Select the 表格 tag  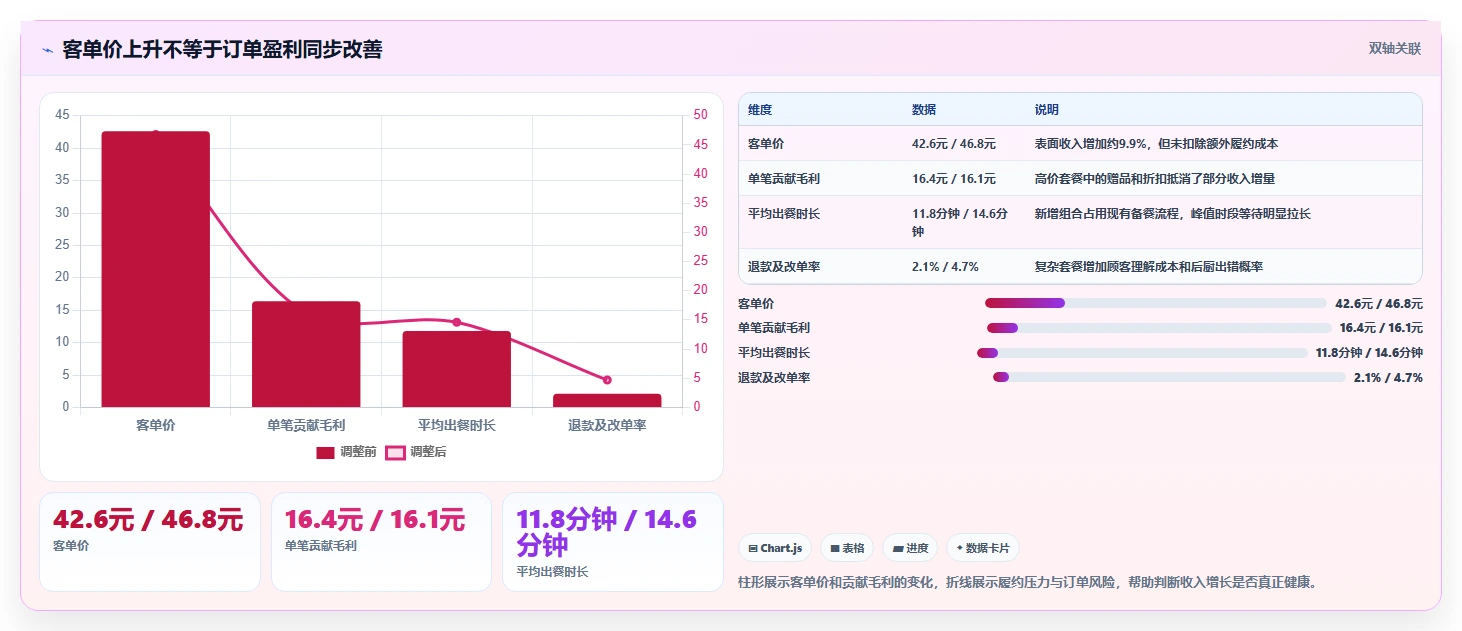coord(847,548)
